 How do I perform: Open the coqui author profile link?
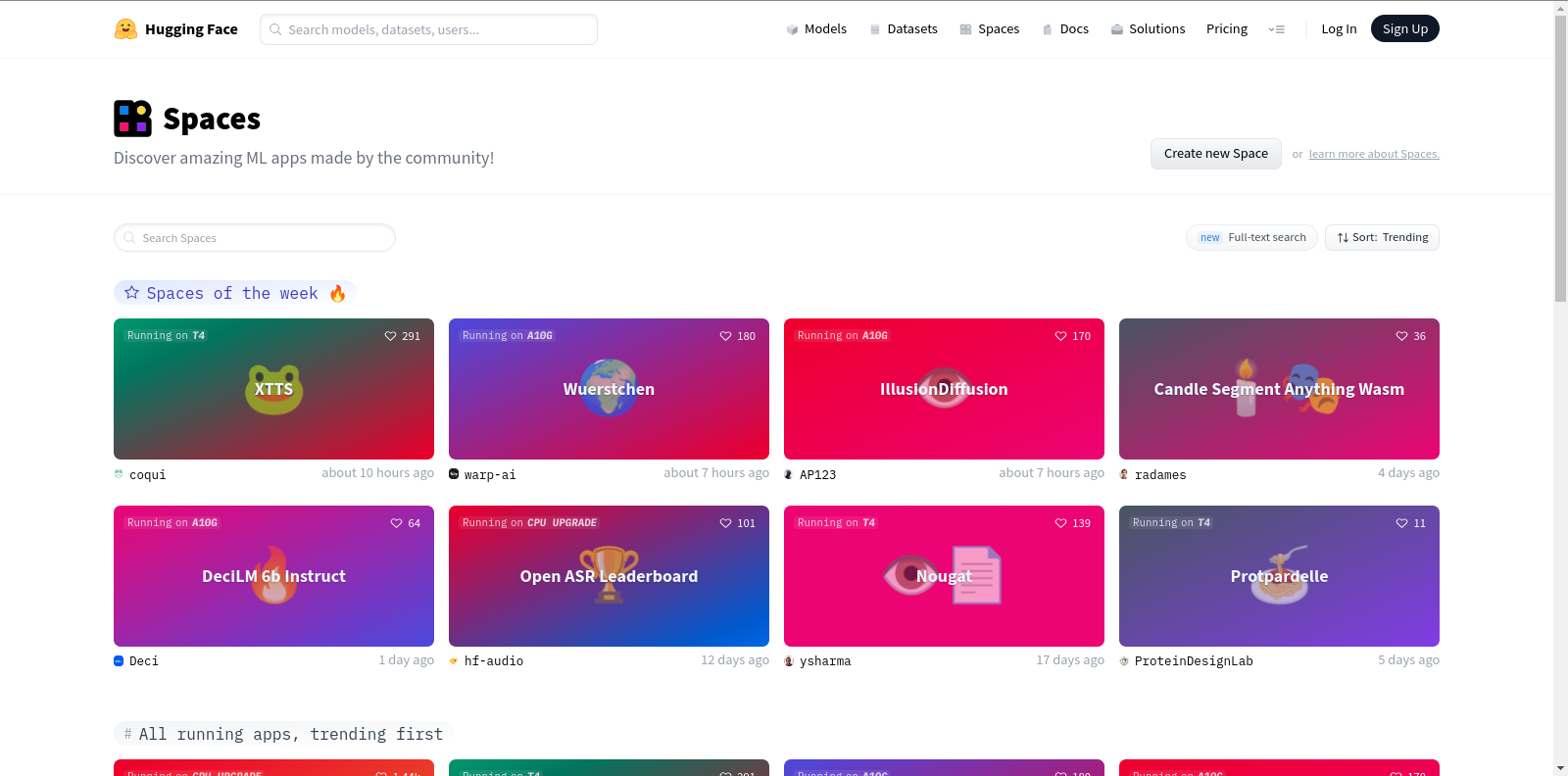[148, 475]
